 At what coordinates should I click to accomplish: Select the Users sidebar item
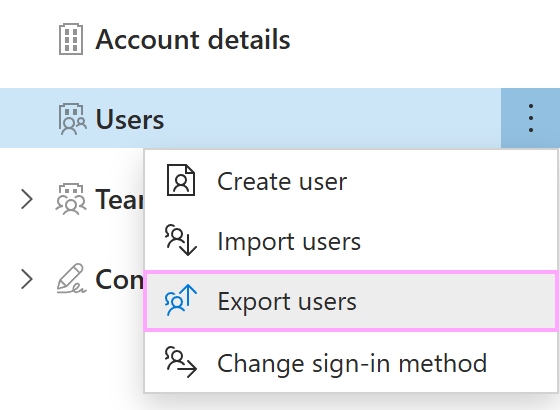pos(250,118)
